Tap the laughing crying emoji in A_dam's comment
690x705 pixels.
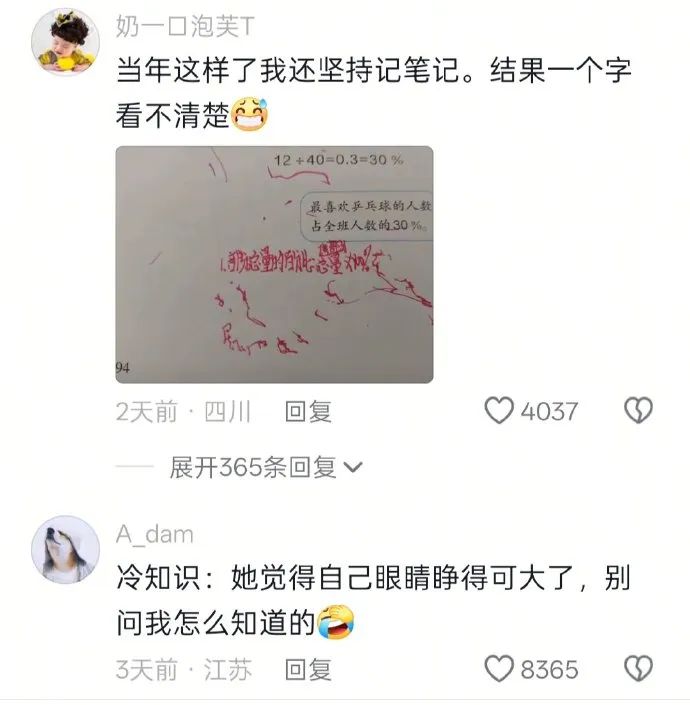point(335,623)
